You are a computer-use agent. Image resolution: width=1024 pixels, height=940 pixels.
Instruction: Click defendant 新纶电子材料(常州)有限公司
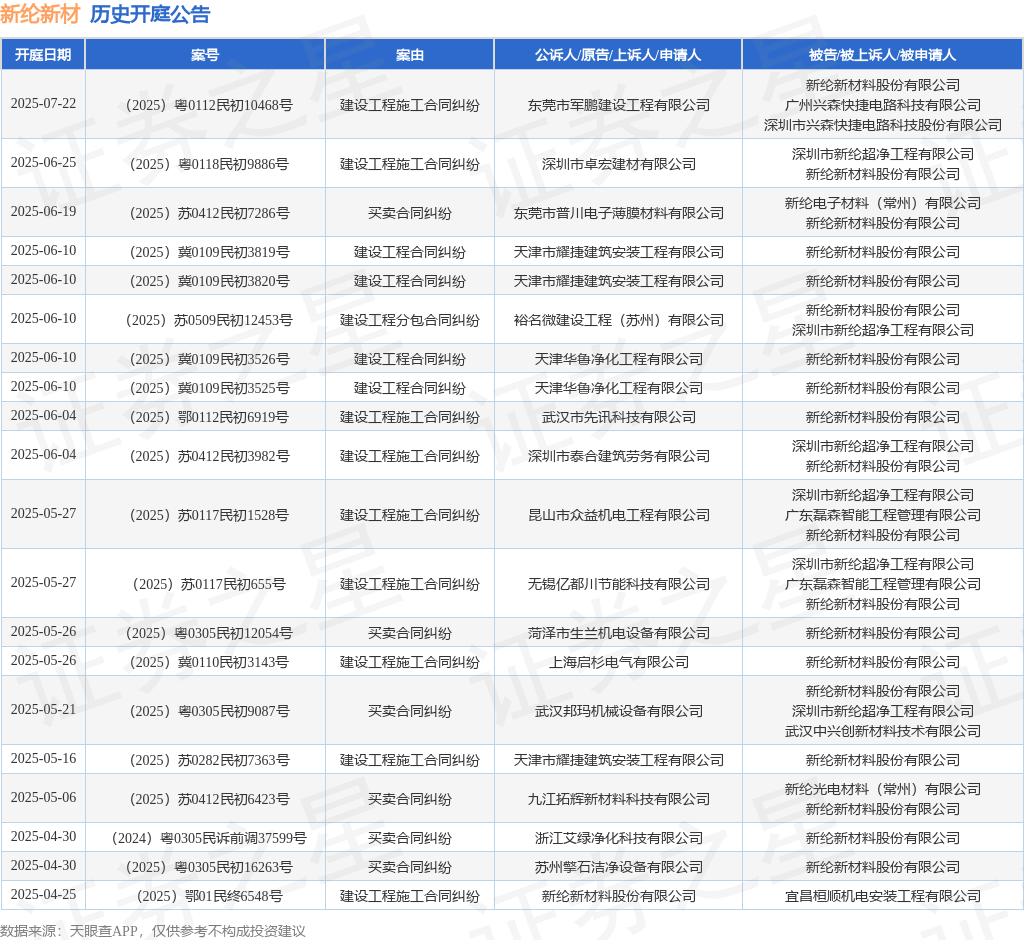point(882,203)
